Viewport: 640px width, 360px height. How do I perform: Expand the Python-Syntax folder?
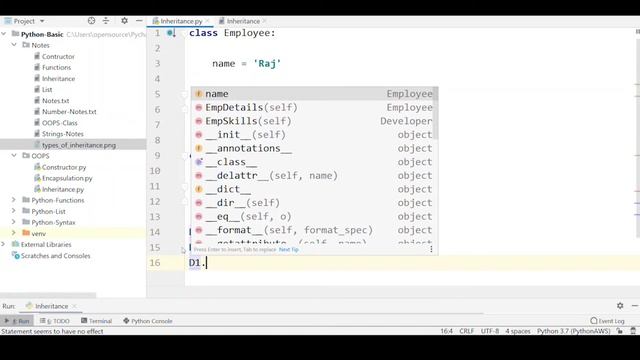pyautogui.click(x=14, y=222)
